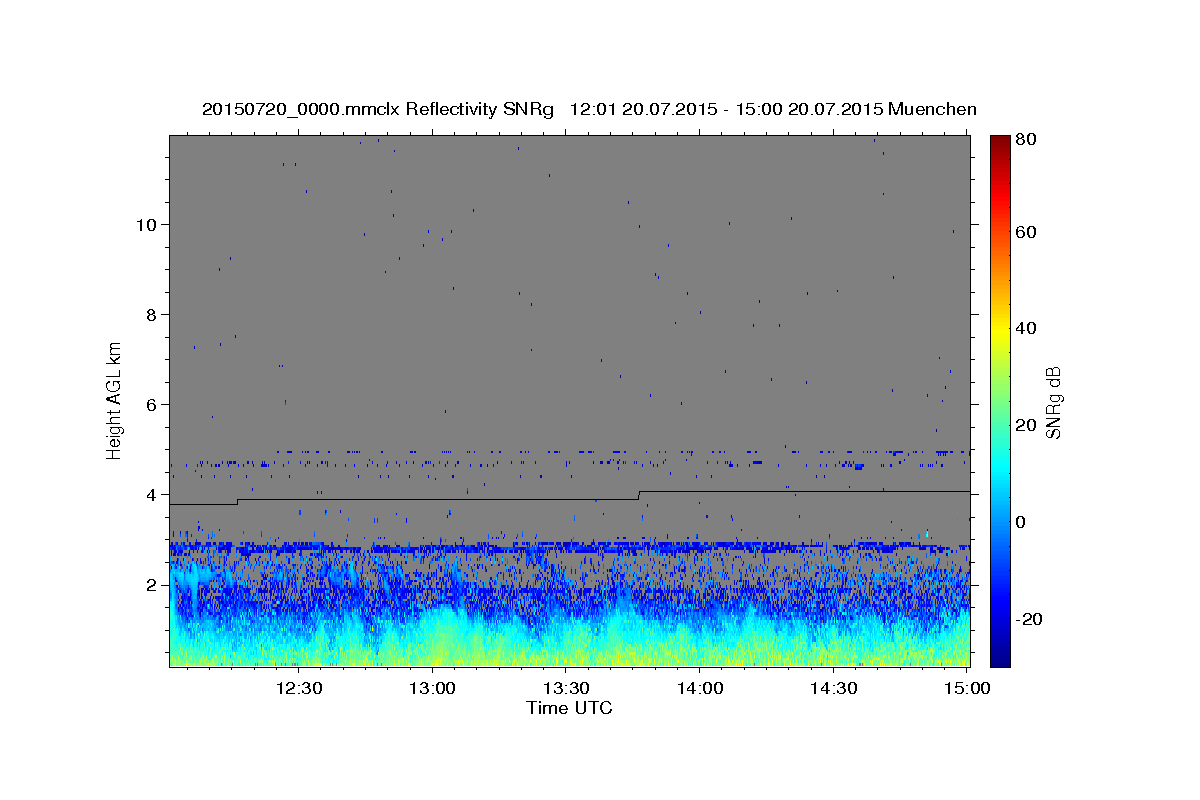Click the 2 km height tick label
Image resolution: width=1200 pixels, height=800 pixels.
151,584
